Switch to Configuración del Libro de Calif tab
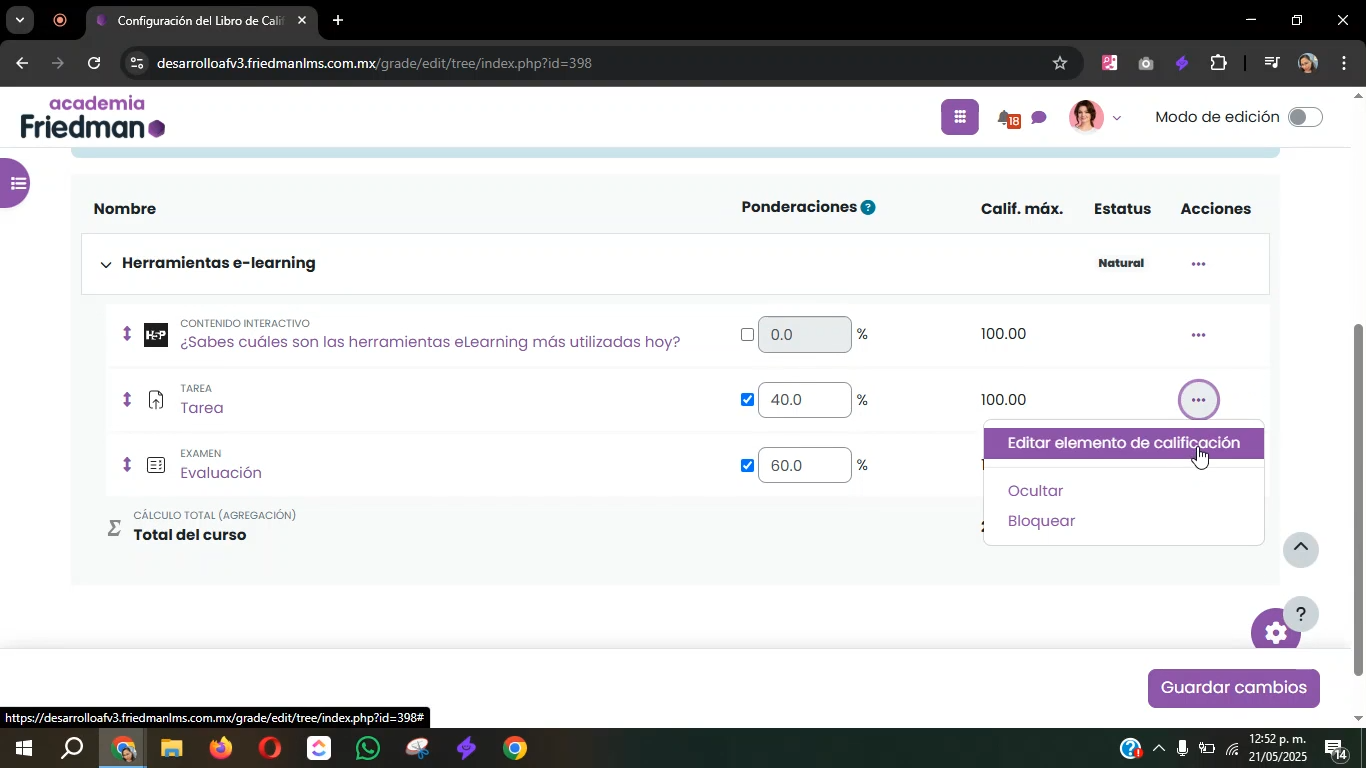The height and width of the screenshot is (768, 1366). [x=202, y=20]
